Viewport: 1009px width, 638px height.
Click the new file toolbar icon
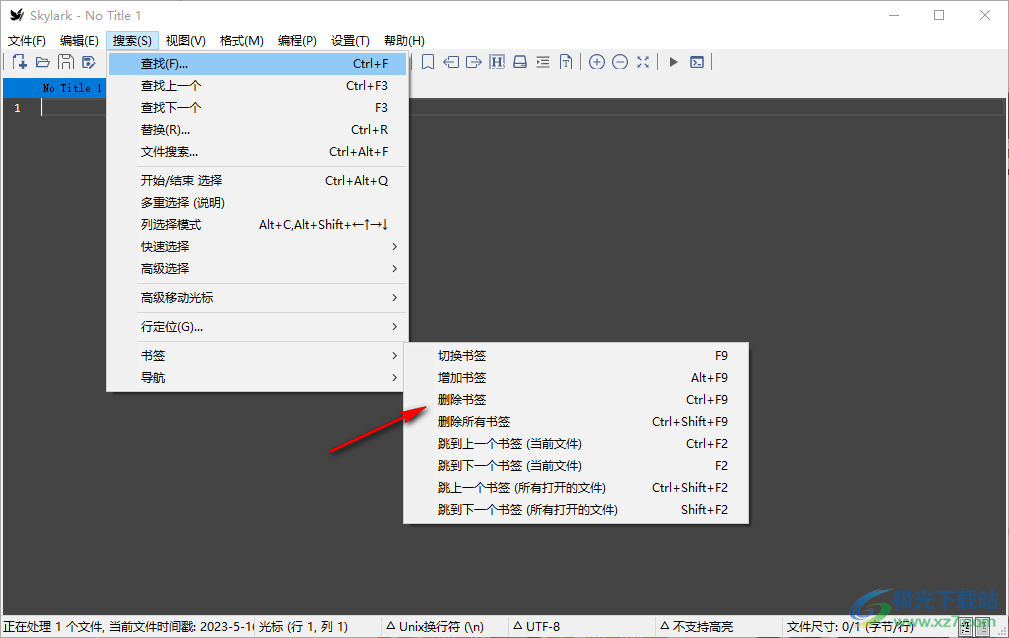click(x=19, y=62)
